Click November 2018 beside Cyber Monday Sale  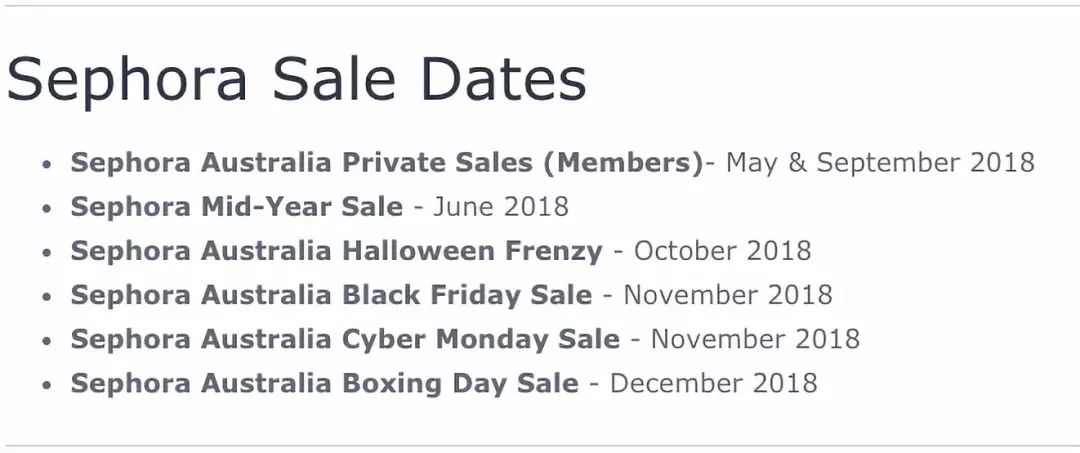point(756,339)
